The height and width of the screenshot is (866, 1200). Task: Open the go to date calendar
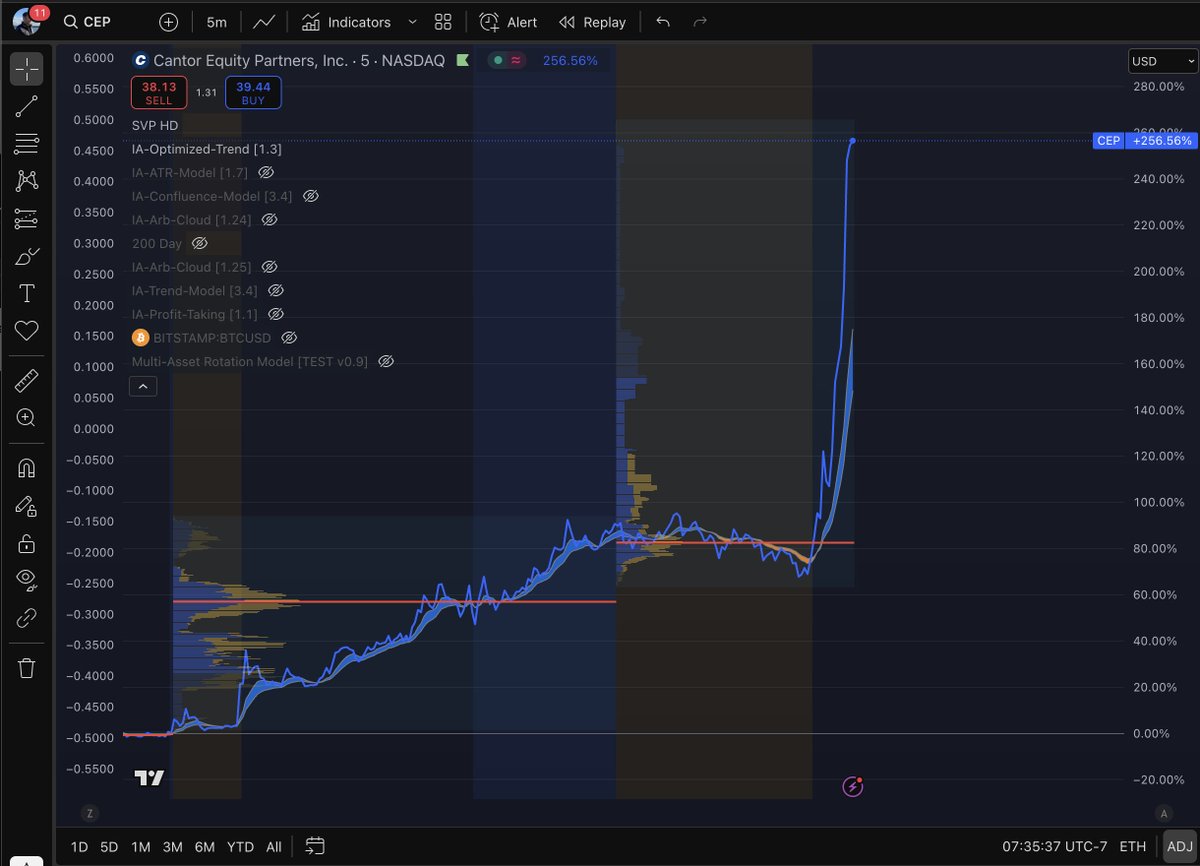[x=315, y=846]
